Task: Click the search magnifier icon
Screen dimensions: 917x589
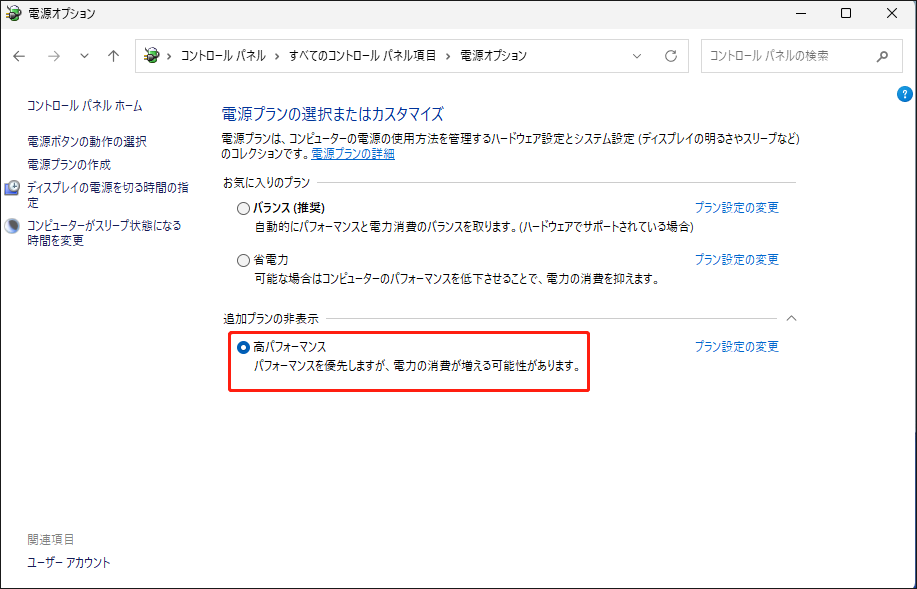Action: 881,56
